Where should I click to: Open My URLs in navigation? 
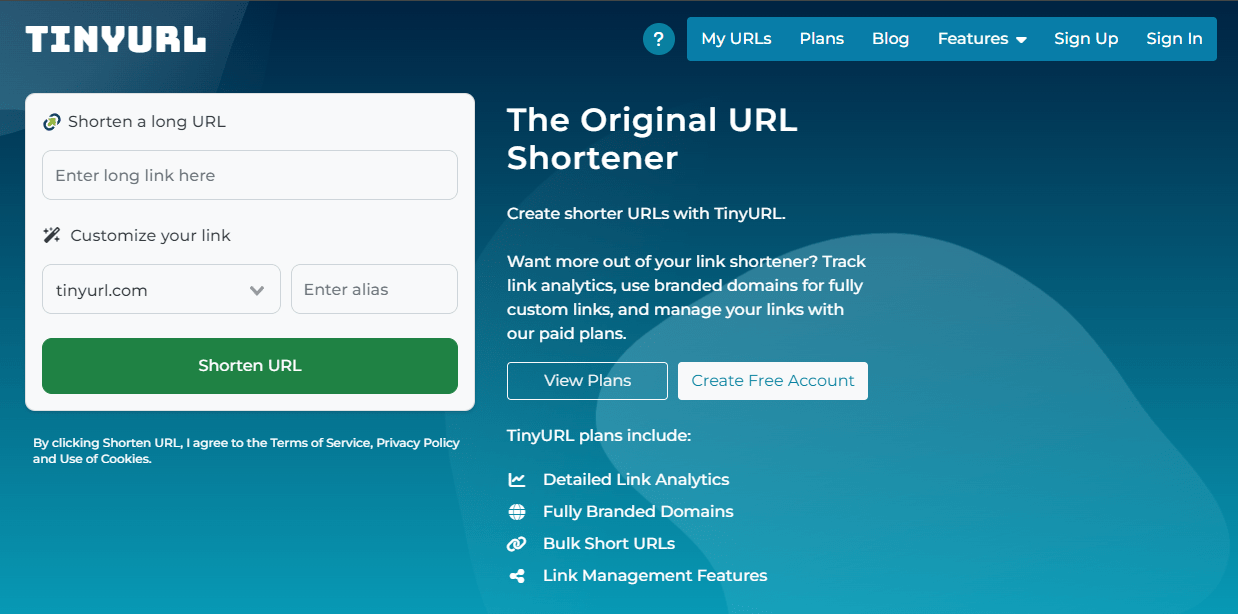point(736,39)
